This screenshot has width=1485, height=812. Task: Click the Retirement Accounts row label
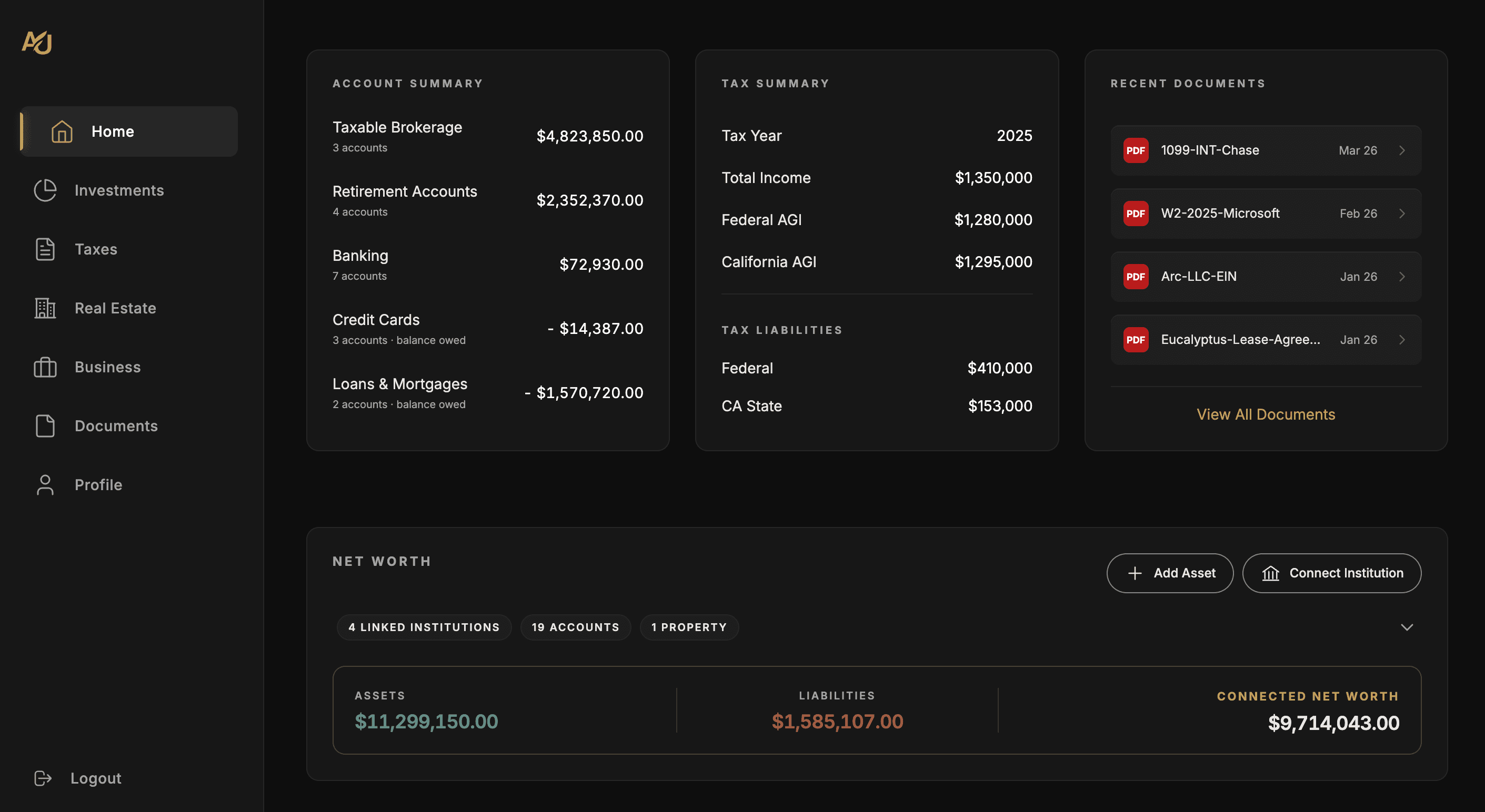point(405,191)
